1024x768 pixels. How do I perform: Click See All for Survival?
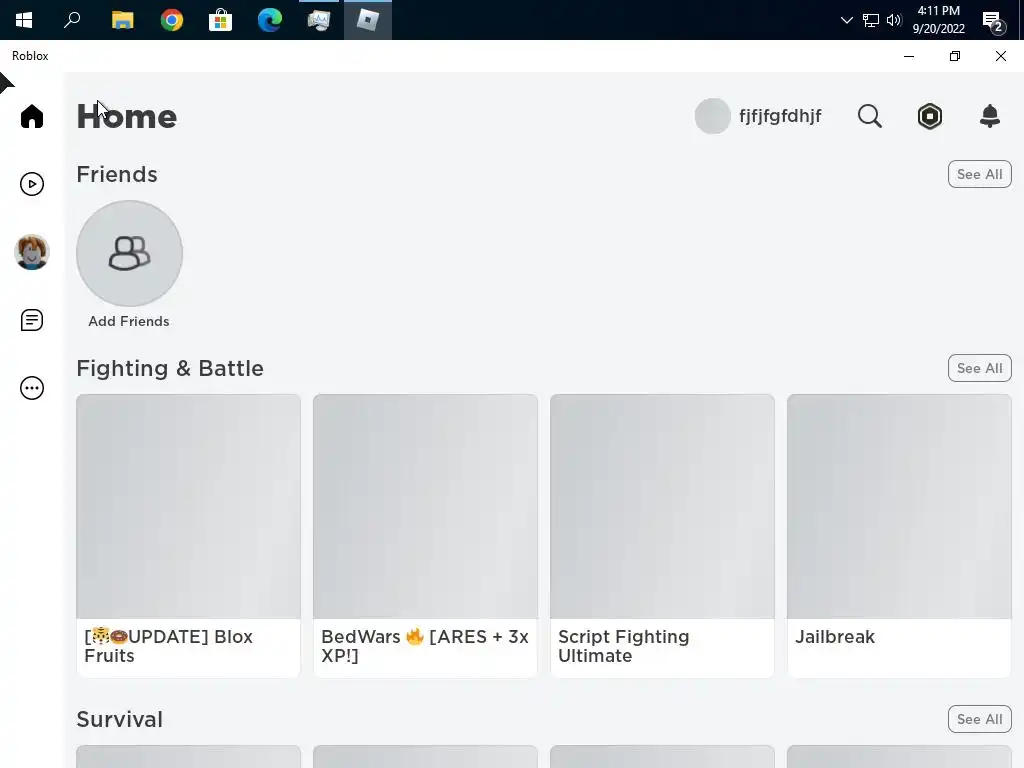(x=979, y=719)
